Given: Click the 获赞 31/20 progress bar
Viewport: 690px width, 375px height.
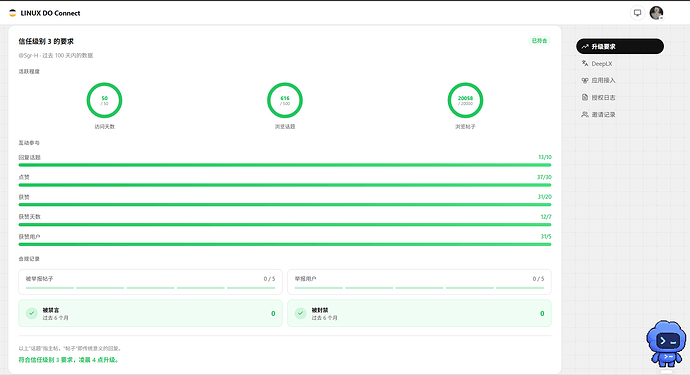Looking at the screenshot, I should 285,205.
